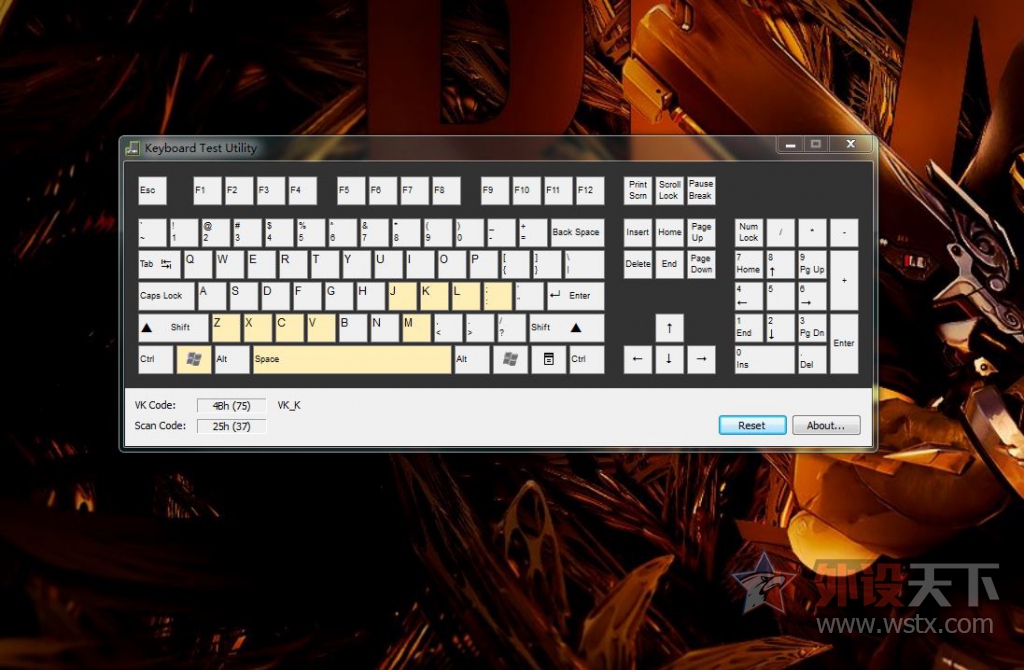Click the right arrow key

pyautogui.click(x=701, y=359)
